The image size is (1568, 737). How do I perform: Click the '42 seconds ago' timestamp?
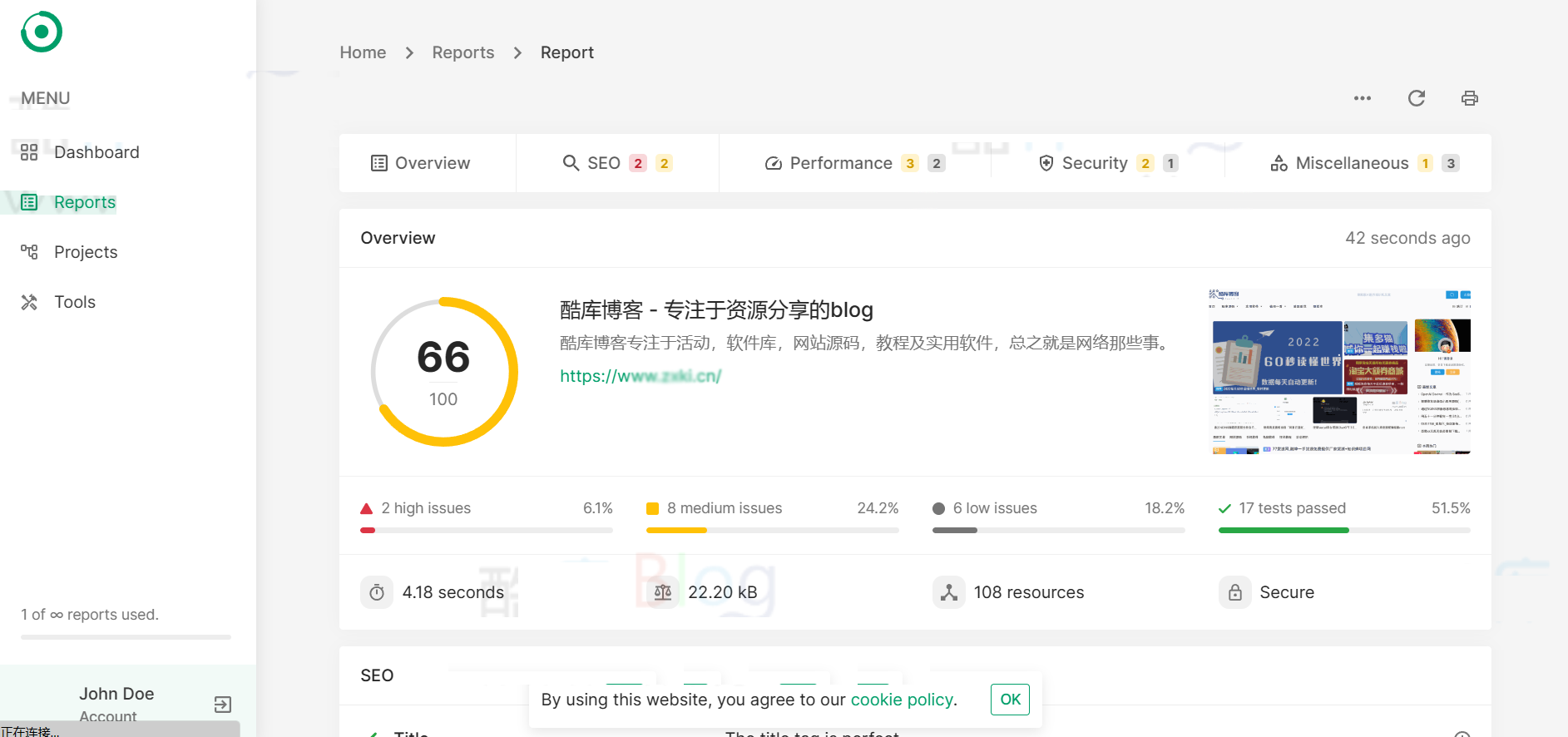[1407, 238]
